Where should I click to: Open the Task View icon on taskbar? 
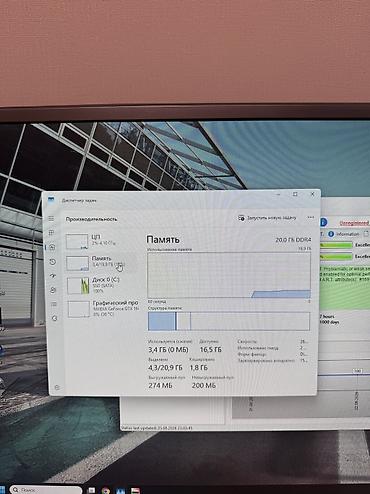click(91, 490)
